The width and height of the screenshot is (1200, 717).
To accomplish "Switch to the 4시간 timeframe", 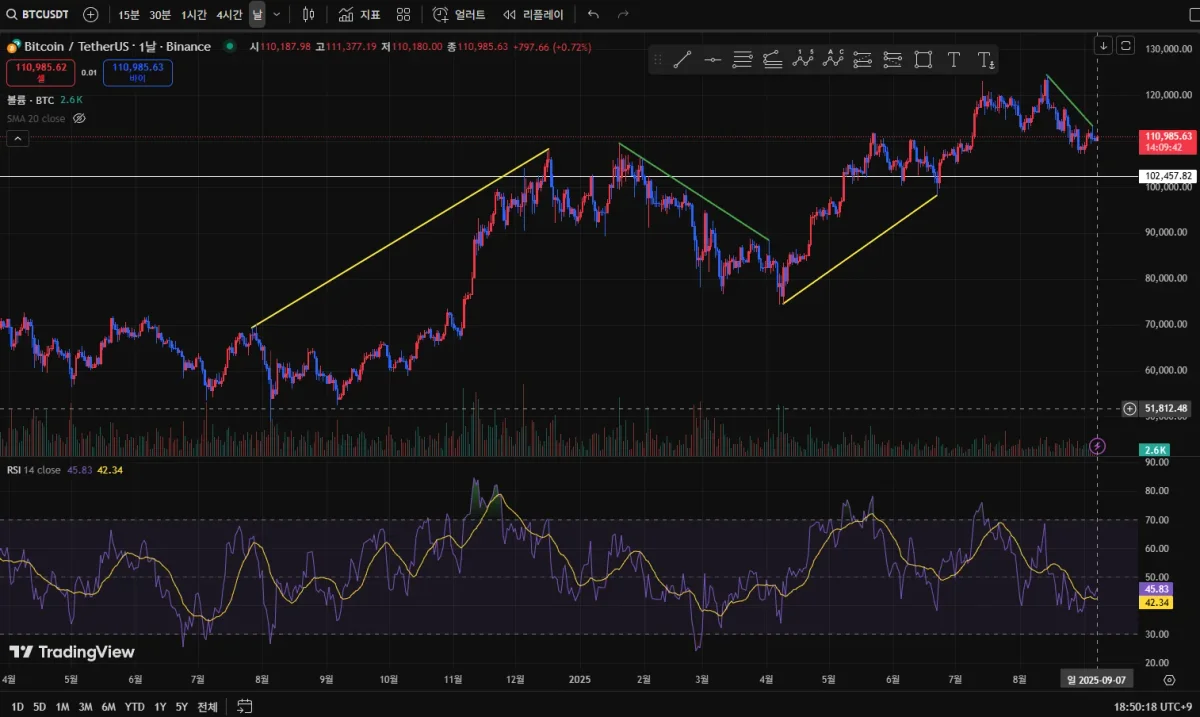I will 229,15.
